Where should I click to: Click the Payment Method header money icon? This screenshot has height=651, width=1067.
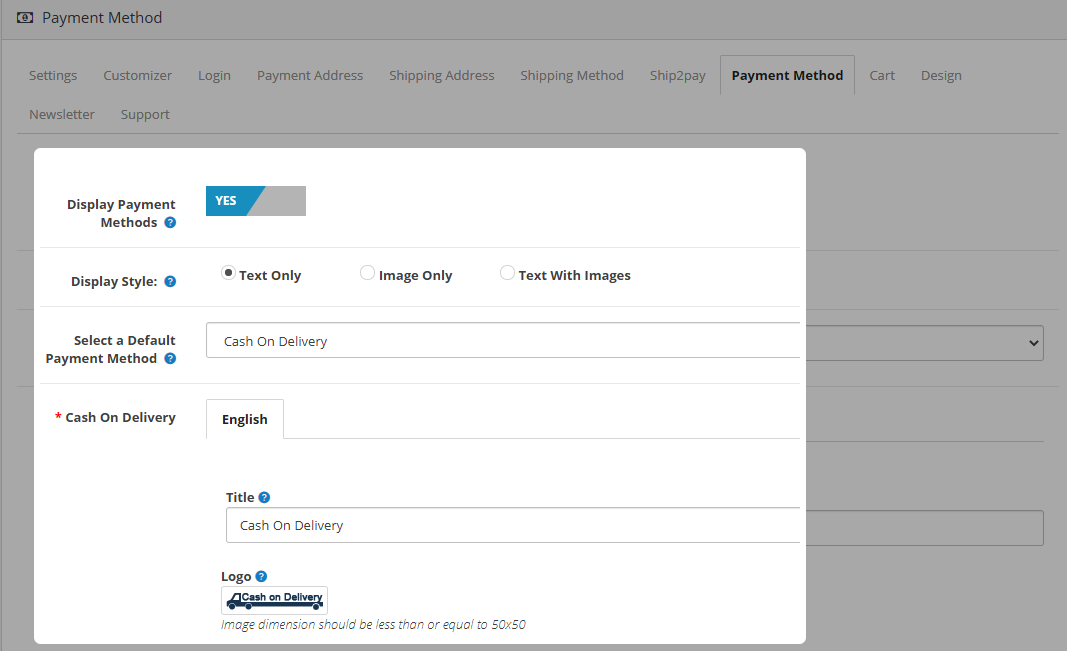pos(25,18)
